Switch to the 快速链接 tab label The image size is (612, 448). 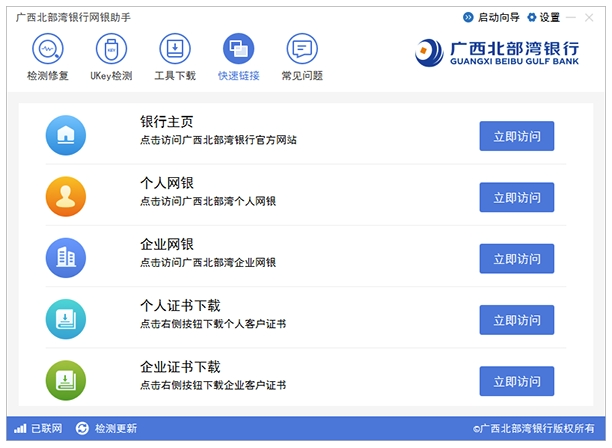point(238,76)
